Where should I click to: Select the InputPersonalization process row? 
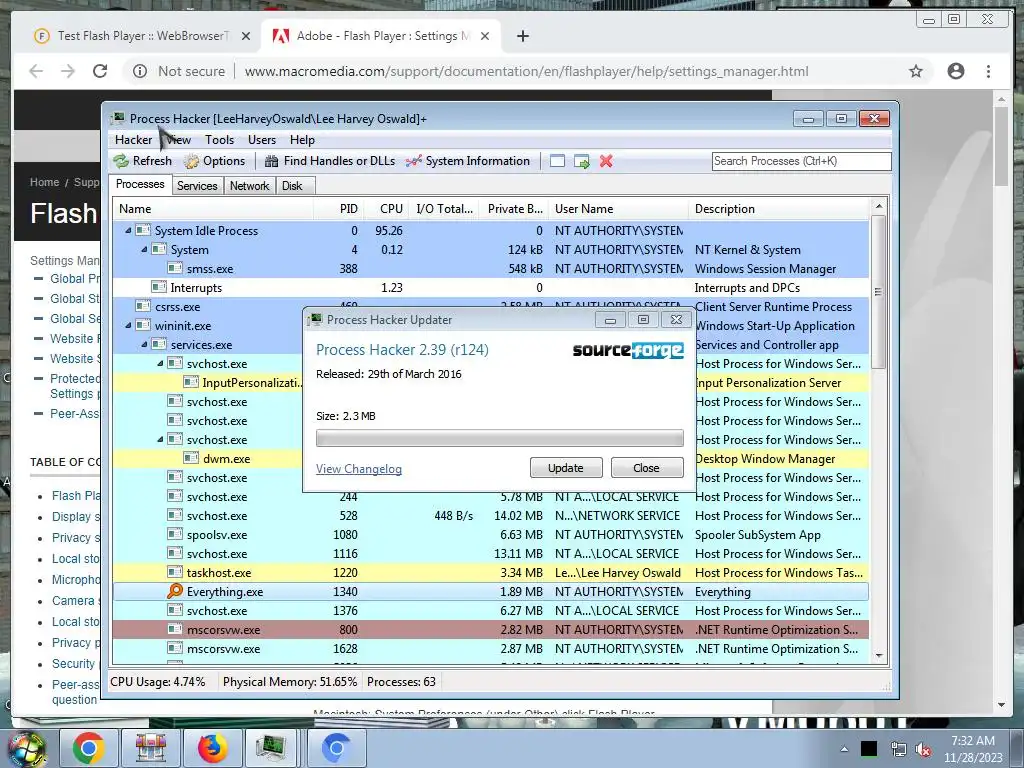coord(490,382)
